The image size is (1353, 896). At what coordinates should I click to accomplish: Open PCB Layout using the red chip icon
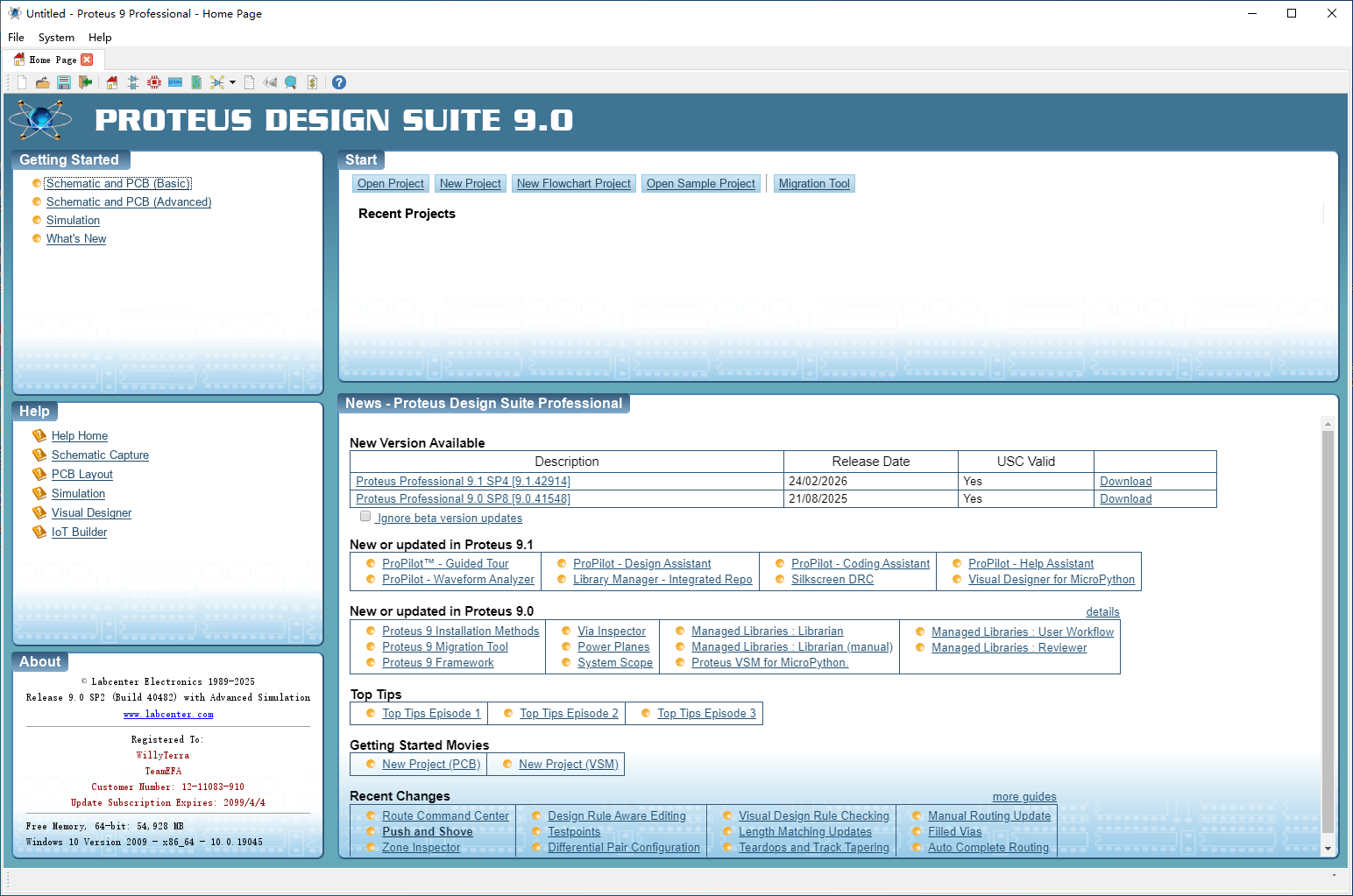pos(154,82)
